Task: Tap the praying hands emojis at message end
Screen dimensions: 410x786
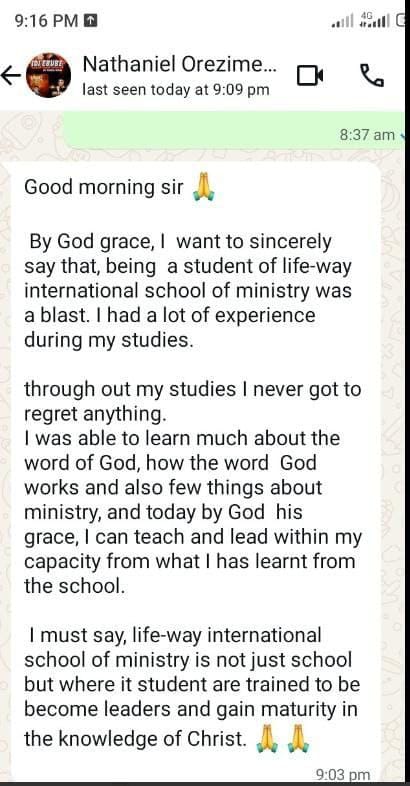Action: tap(283, 739)
